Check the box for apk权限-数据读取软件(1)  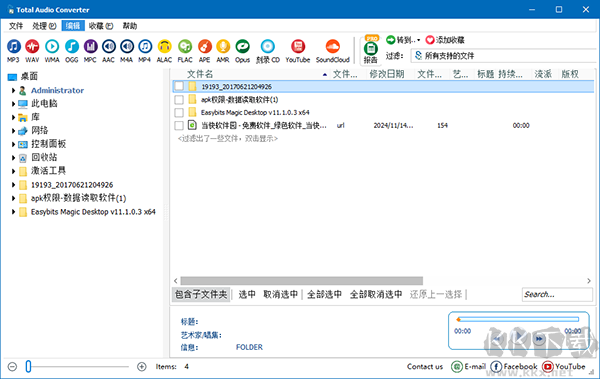coord(179,100)
